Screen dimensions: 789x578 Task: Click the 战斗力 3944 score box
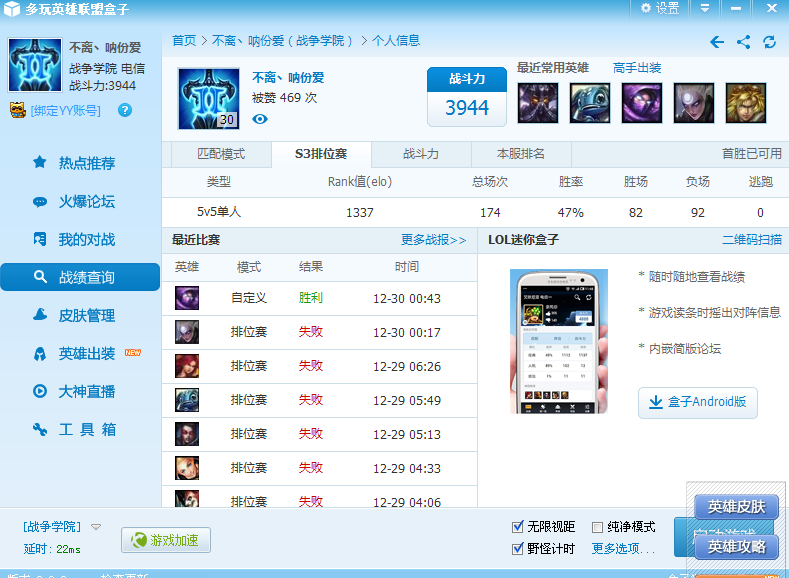[467, 97]
